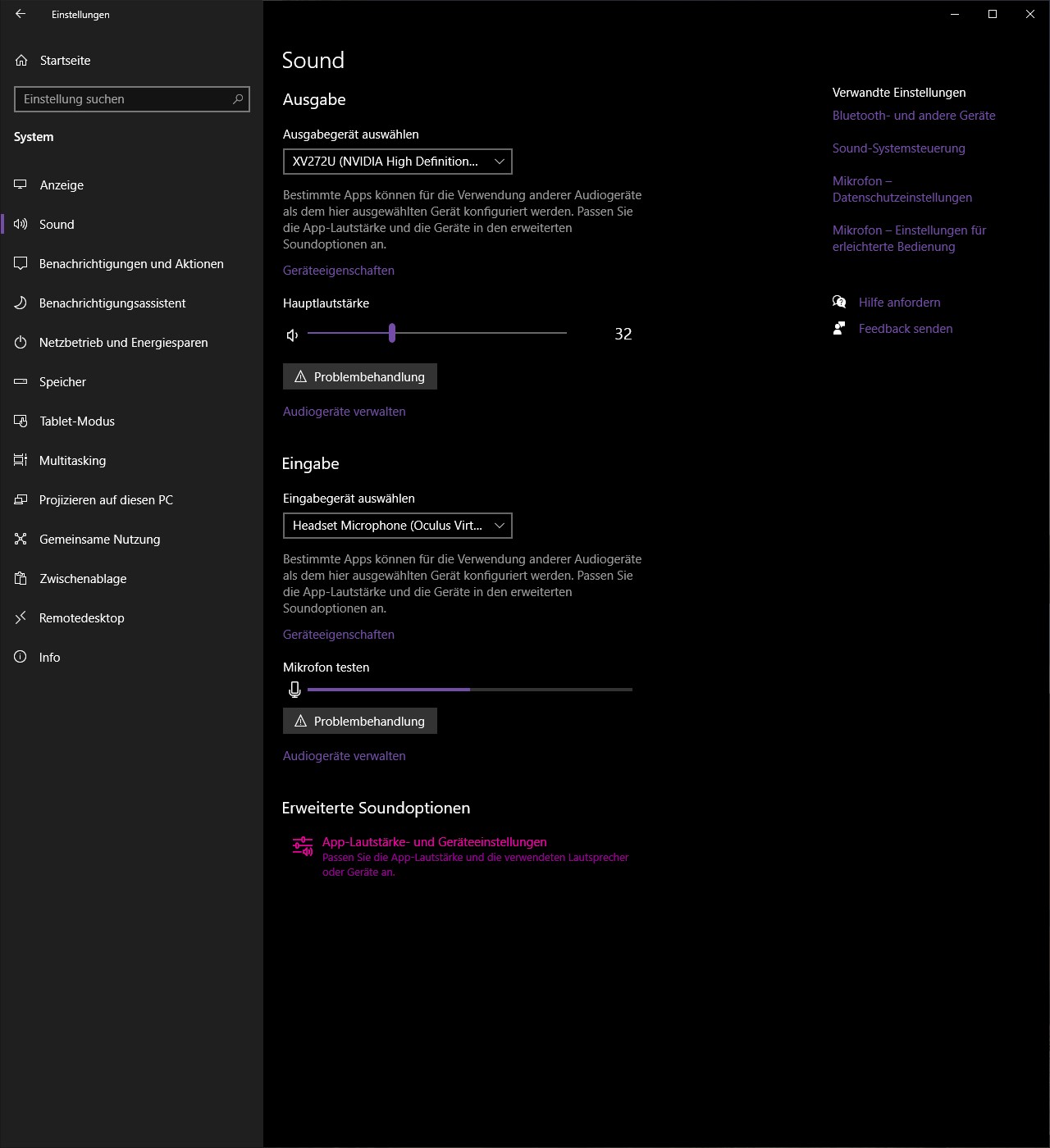Expand the Eingabegerät Headset Microphone dropdown
Viewport: 1050px width, 1148px height.
[397, 526]
